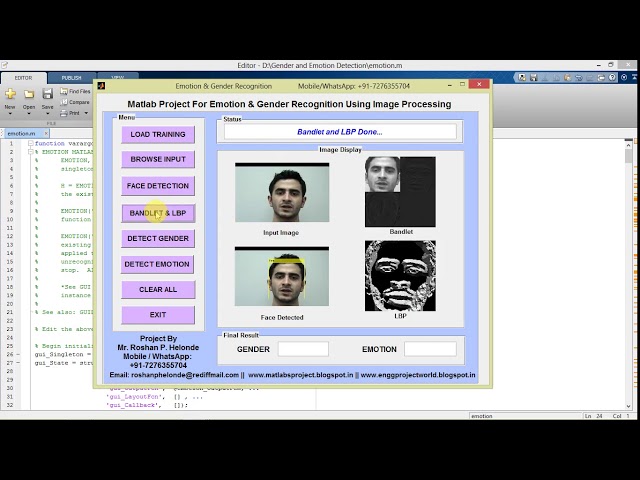Click the DETECT GENDER button
The width and height of the screenshot is (640, 480).
[x=158, y=238]
